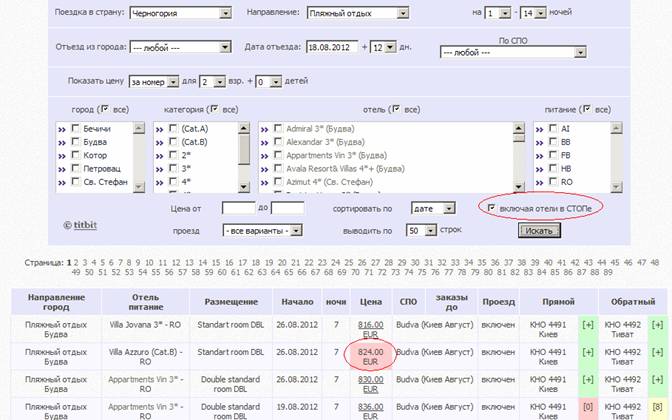Image resolution: width=672 pixels, height=420 pixels.
Task: Open the 816.00 EUR price link
Action: pyautogui.click(x=371, y=326)
